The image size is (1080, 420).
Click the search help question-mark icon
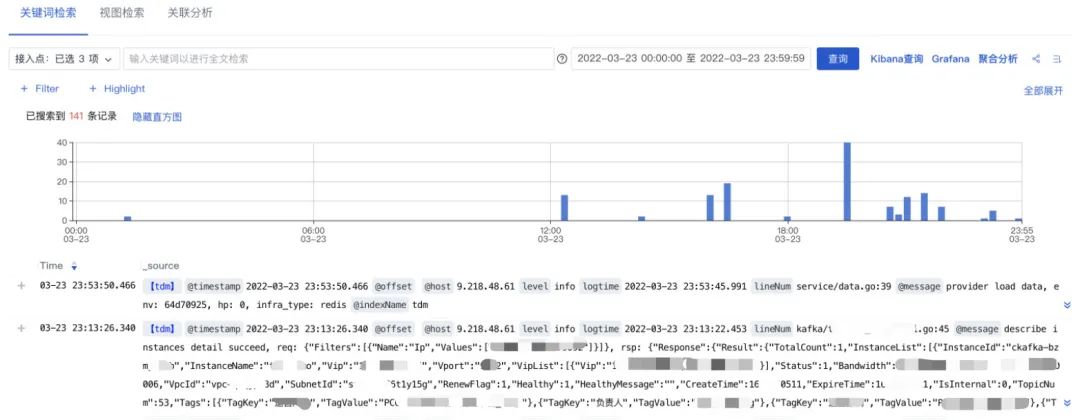click(x=562, y=59)
